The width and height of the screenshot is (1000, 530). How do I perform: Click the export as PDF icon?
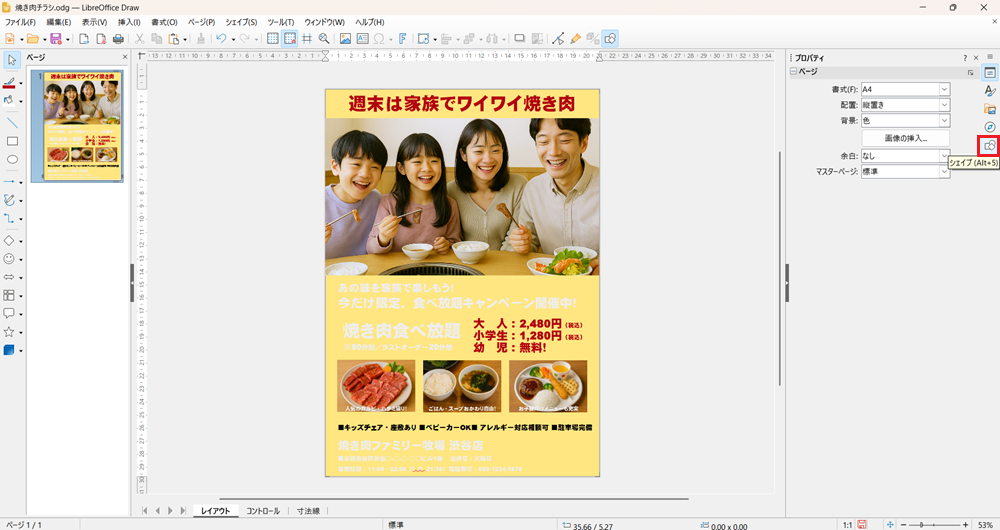pyautogui.click(x=101, y=39)
